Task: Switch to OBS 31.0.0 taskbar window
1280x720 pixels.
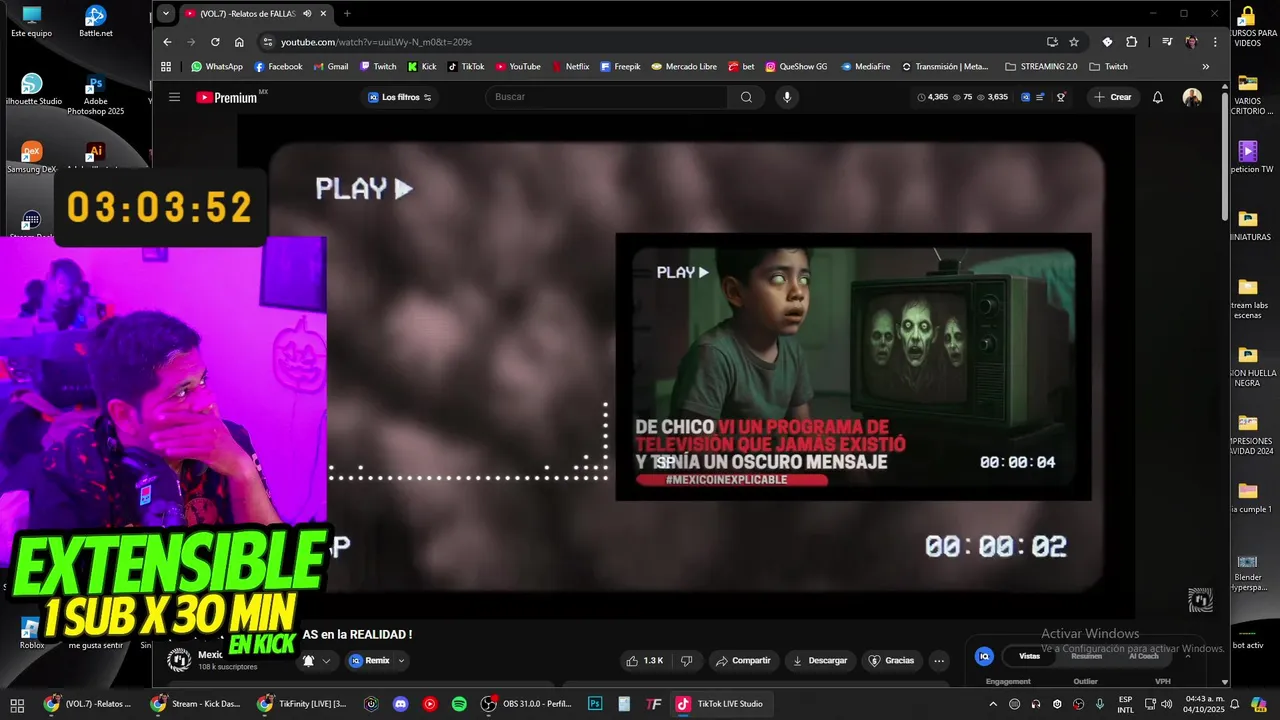Action: tap(526, 704)
